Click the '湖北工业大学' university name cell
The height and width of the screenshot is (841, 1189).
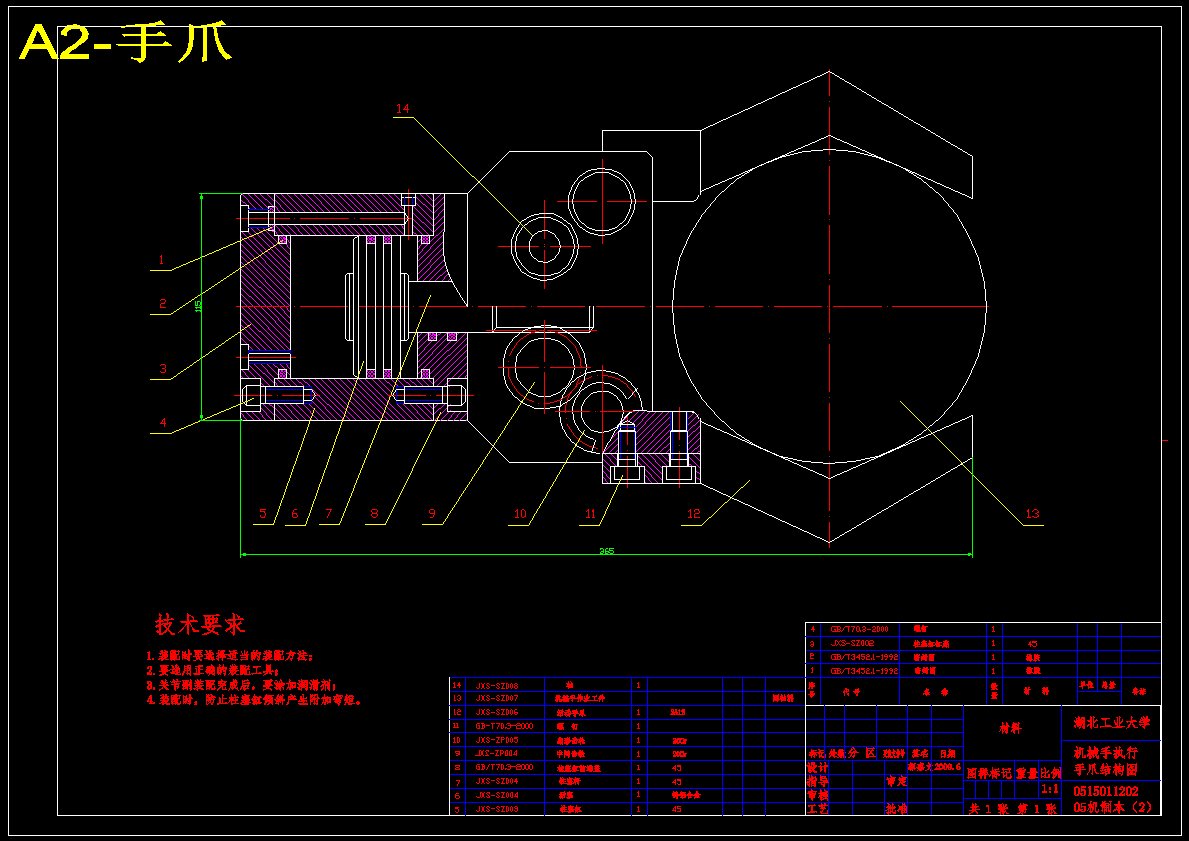[1112, 723]
